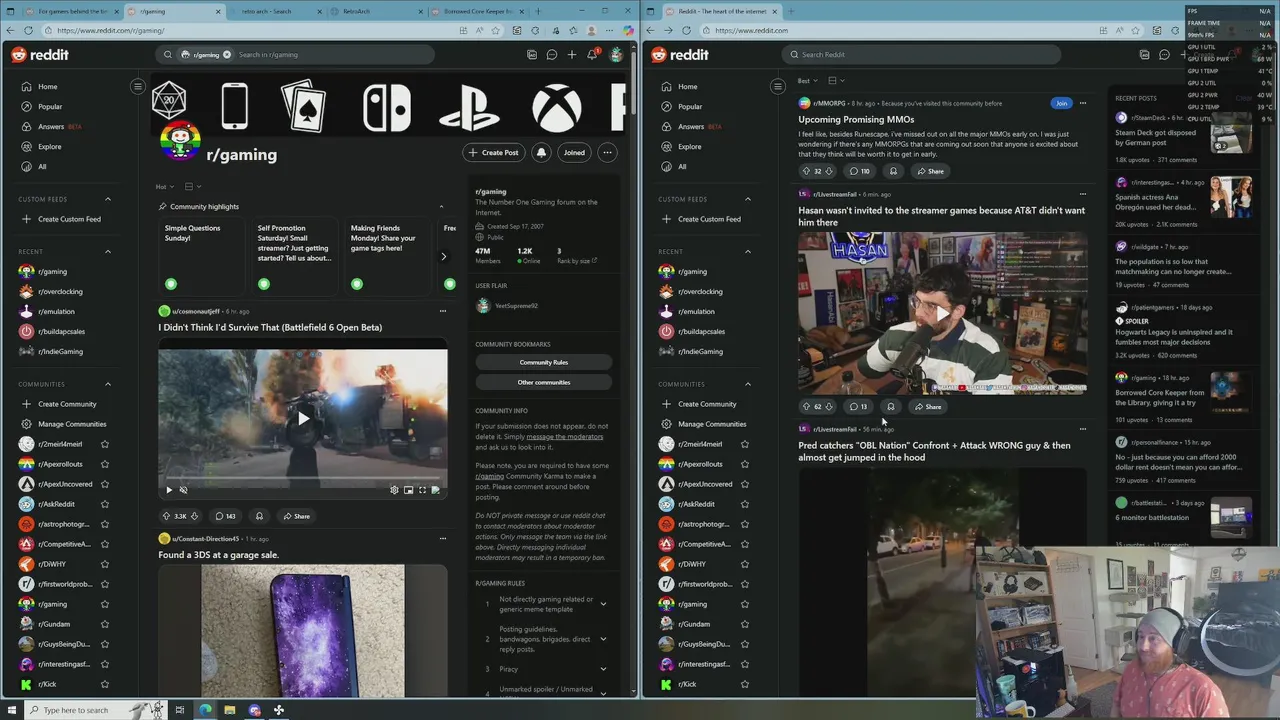
Task: Open user avatar menu in r/gaming window
Action: [x=616, y=55]
